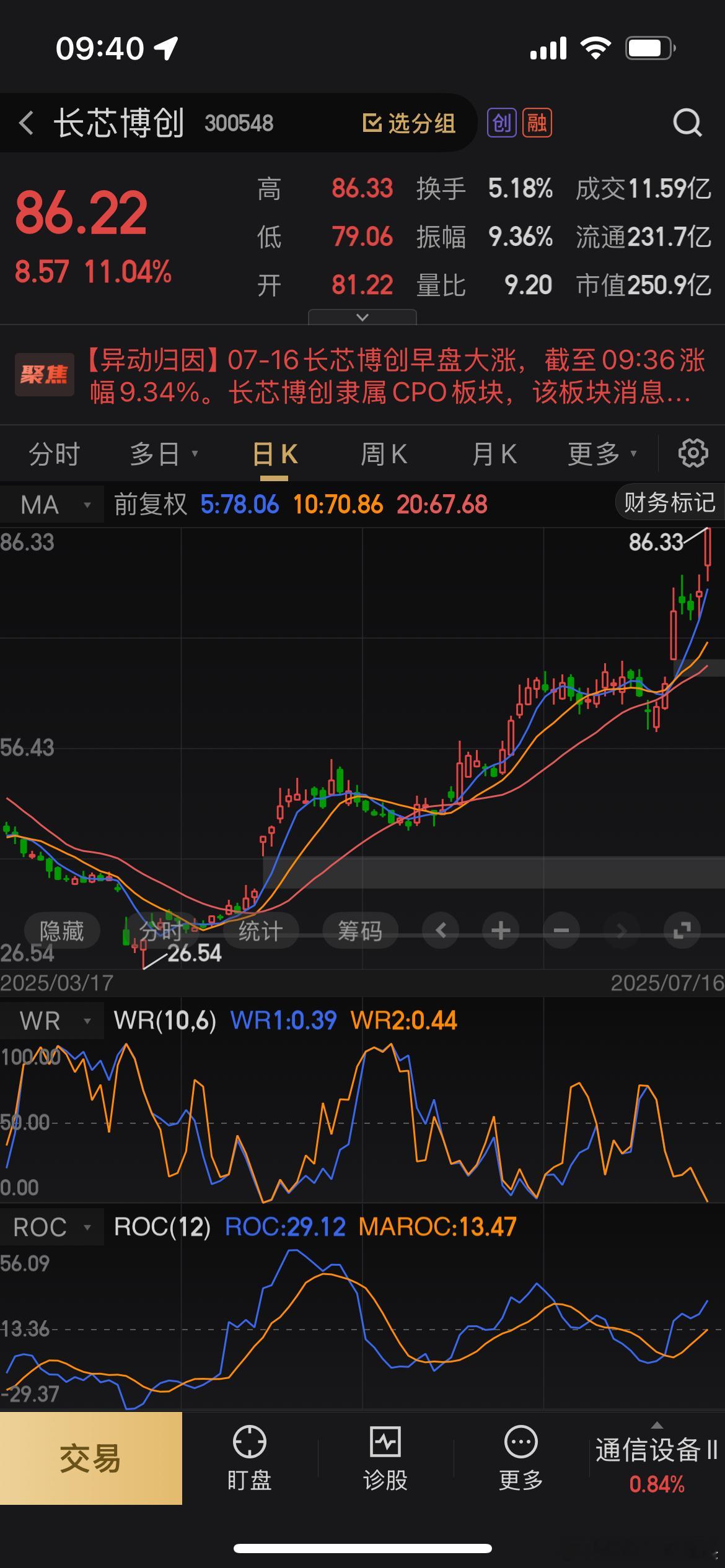Tap the 交易 trade button

(x=90, y=1458)
